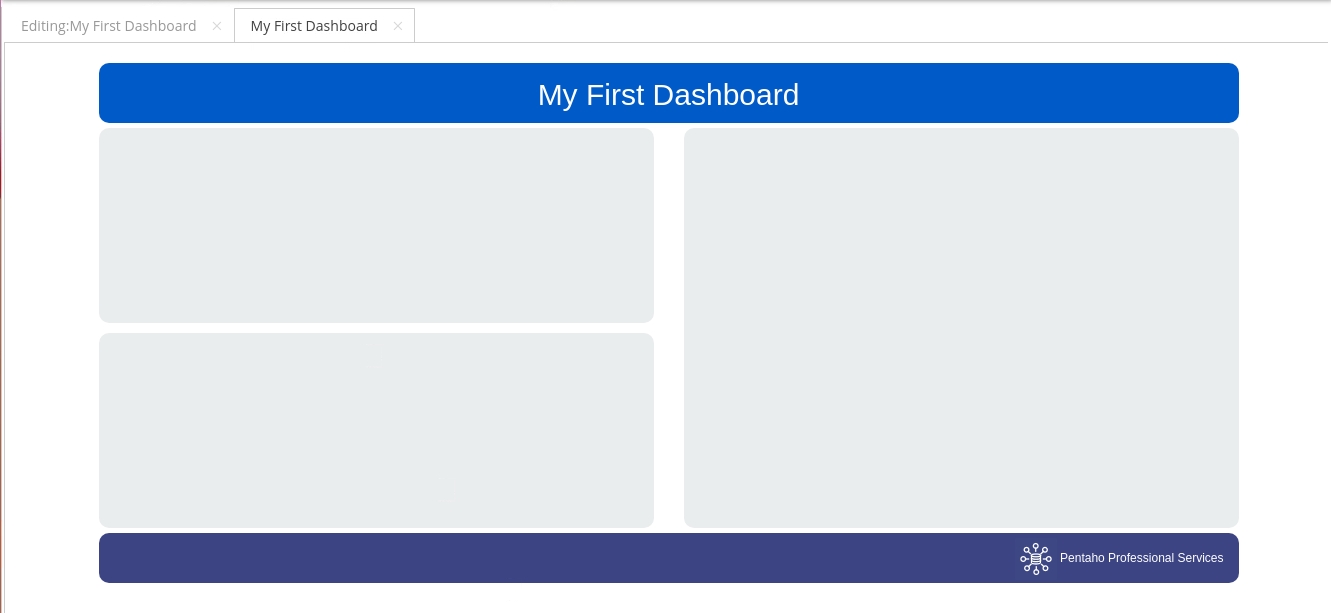1331x613 pixels.
Task: Close the Editing:My First Dashboard tab
Action: tap(217, 26)
